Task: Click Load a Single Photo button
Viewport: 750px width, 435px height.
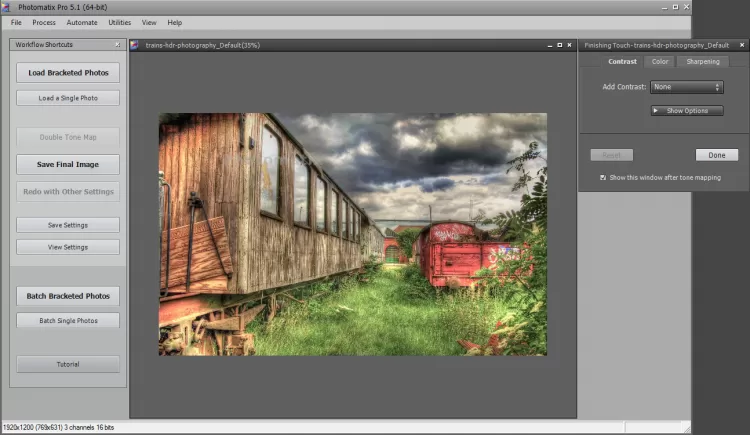Action: click(x=68, y=98)
